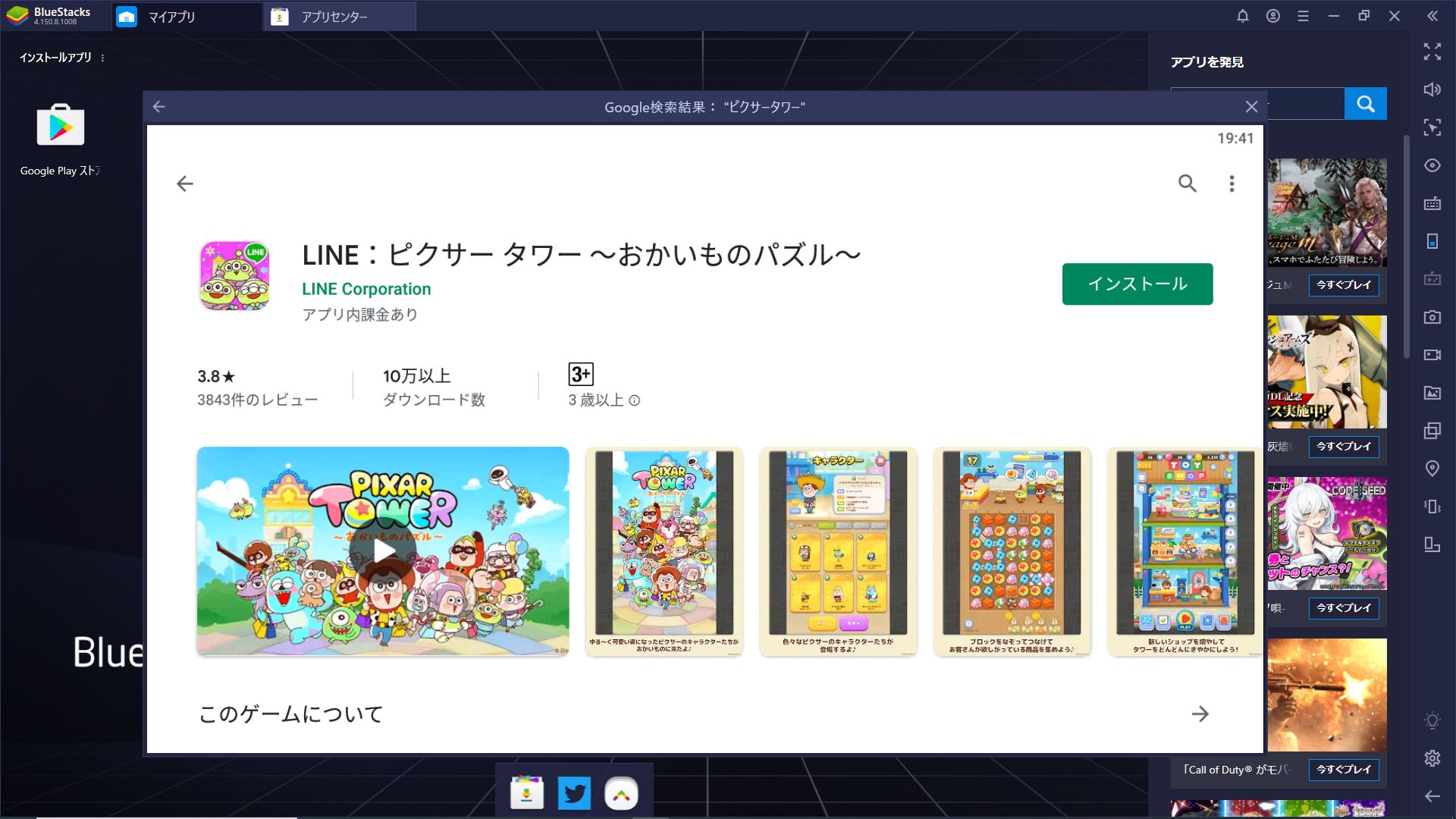The width and height of the screenshot is (1456, 819).
Task: Click the right panel vertical scrollbar
Action: (x=1407, y=246)
